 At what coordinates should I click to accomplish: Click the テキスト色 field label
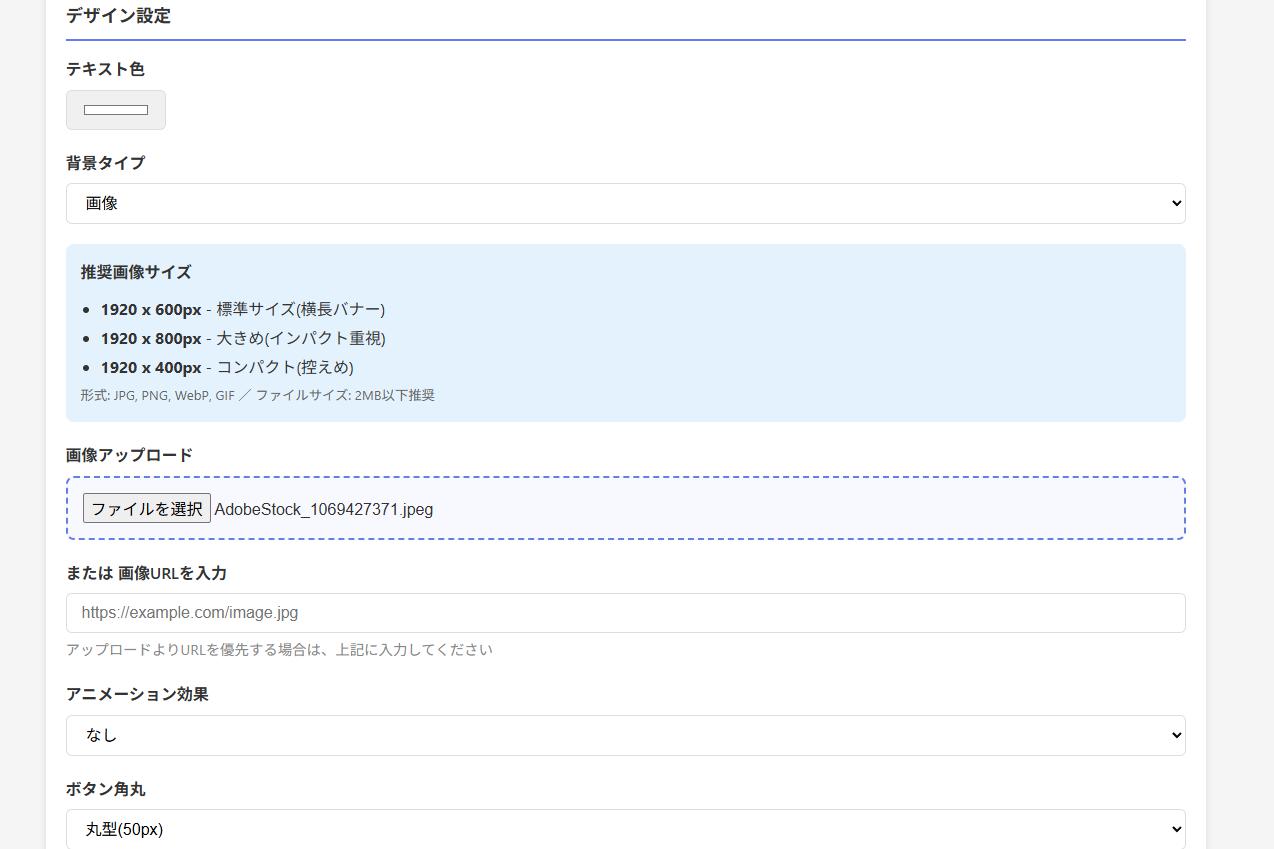(105, 69)
